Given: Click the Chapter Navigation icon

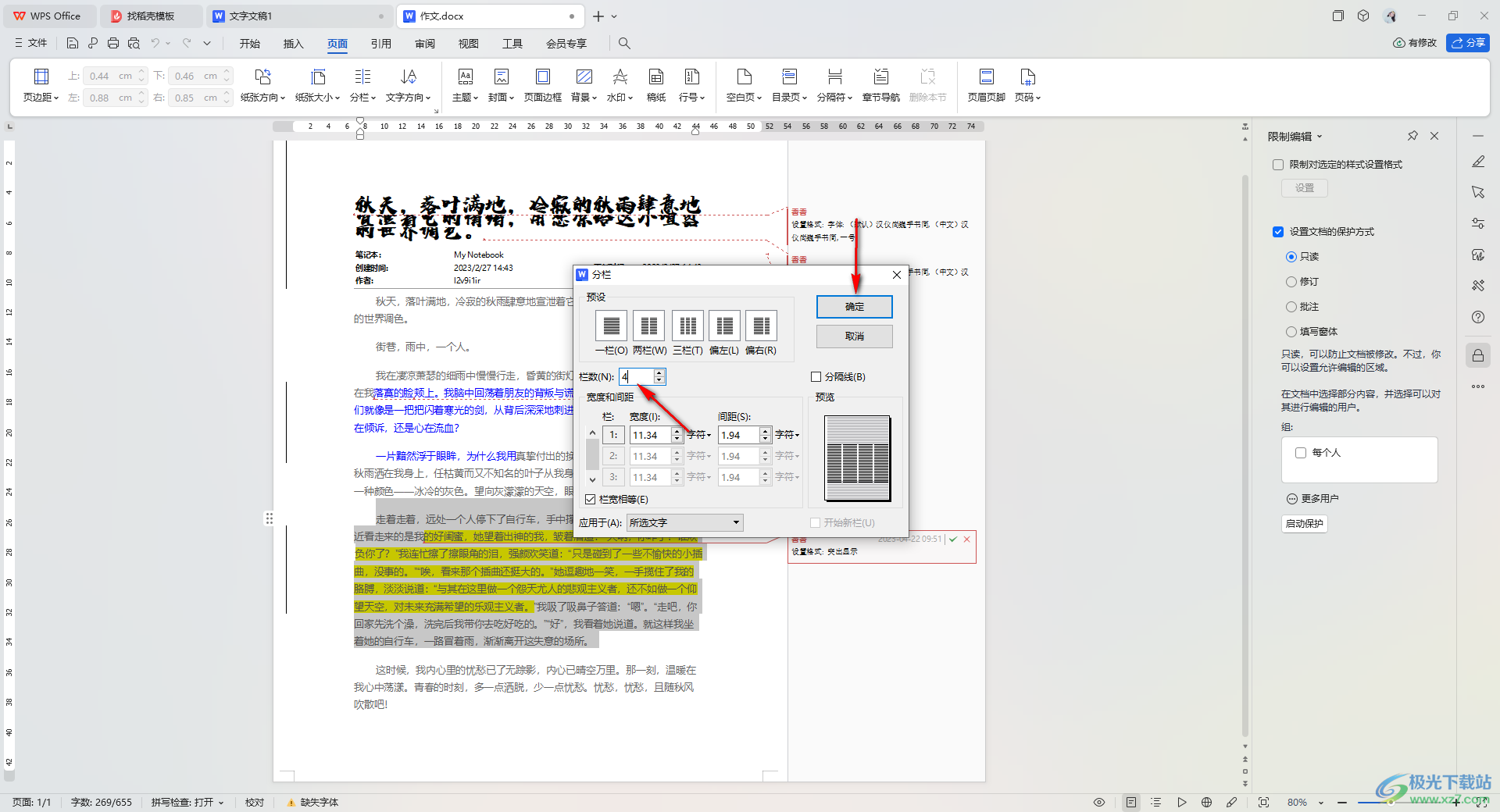Looking at the screenshot, I should coord(880,77).
